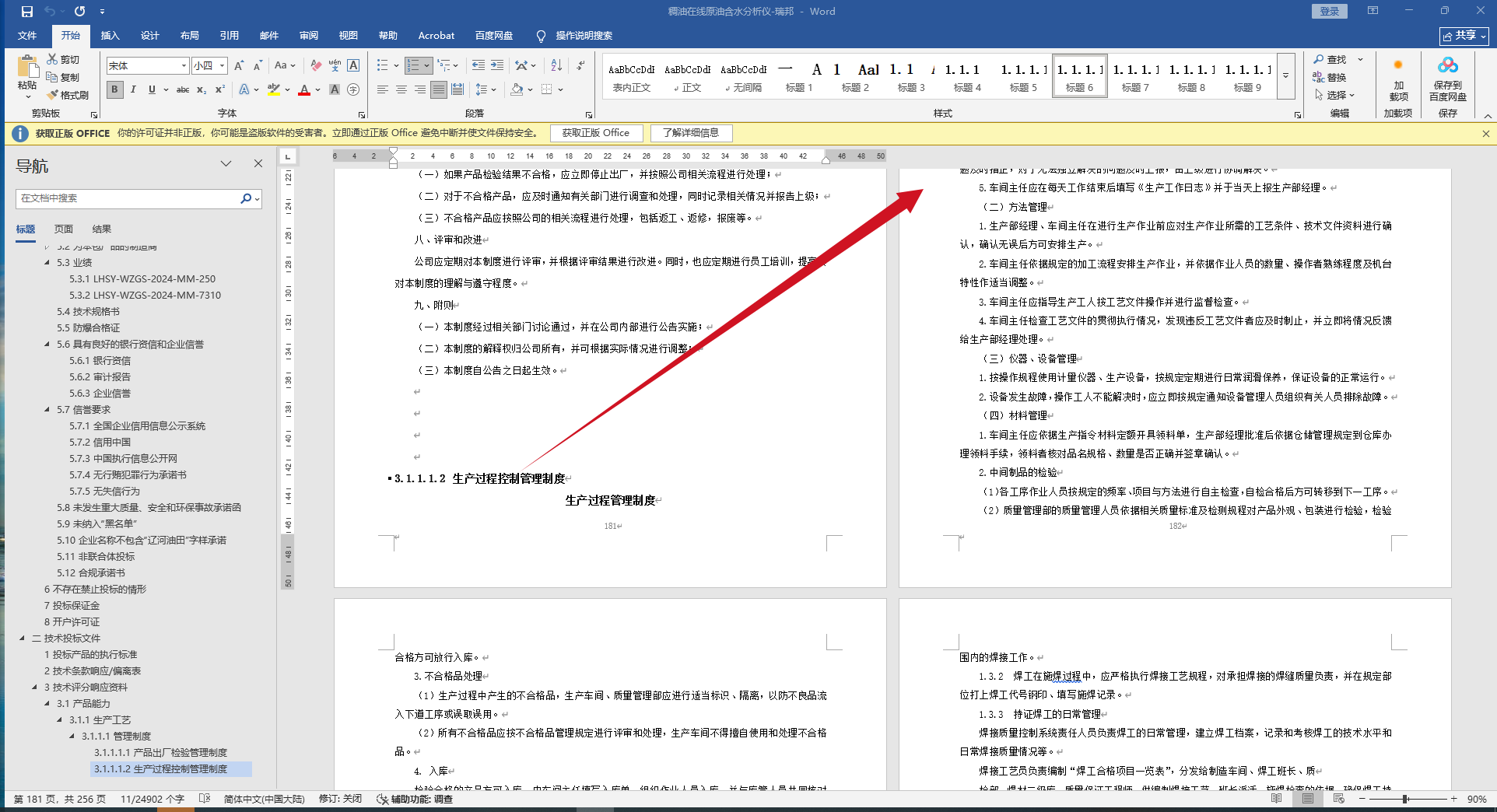Cut the selection with 剪切
This screenshot has width=1497, height=812.
[63, 59]
